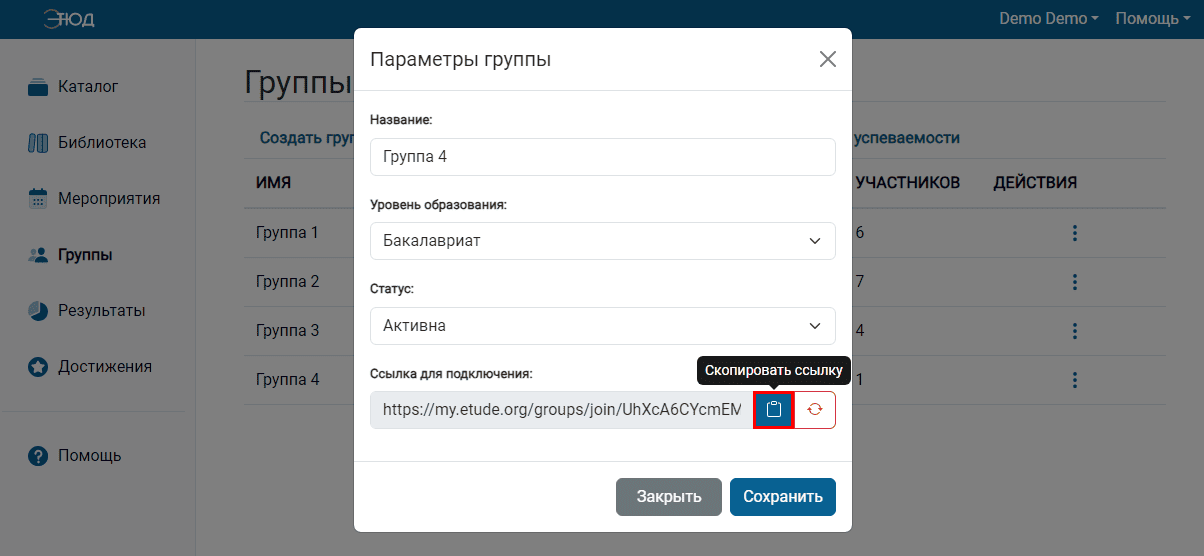Click Группа 3 row name
Image resolution: width=1204 pixels, height=556 pixels.
click(287, 331)
